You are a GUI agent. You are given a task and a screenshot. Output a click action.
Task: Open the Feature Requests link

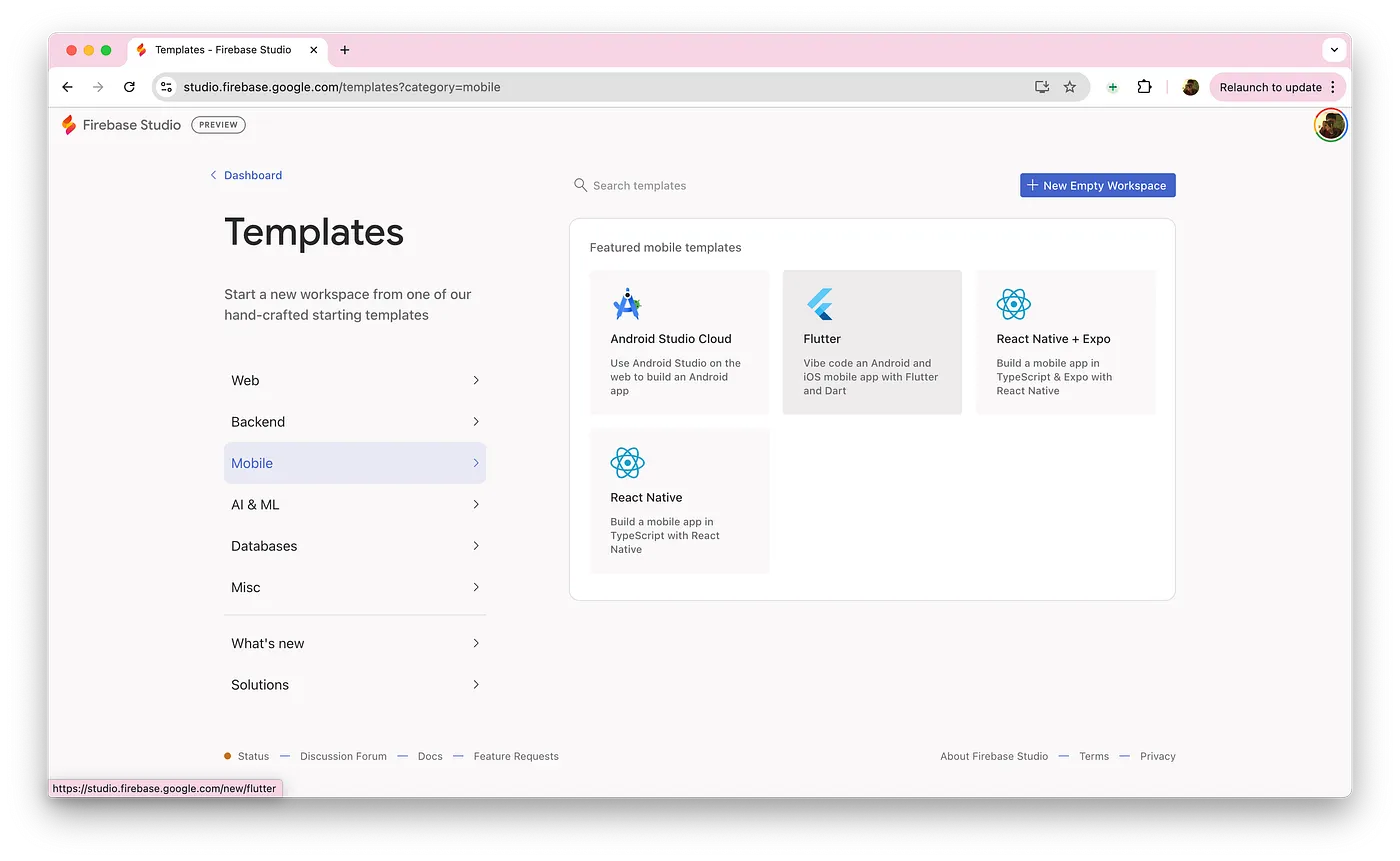point(516,756)
